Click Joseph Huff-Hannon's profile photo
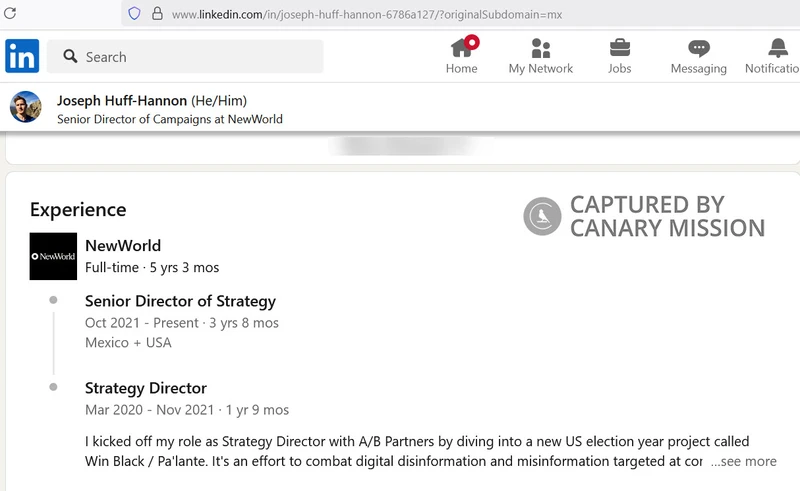The width and height of the screenshot is (800, 491). tap(26, 108)
